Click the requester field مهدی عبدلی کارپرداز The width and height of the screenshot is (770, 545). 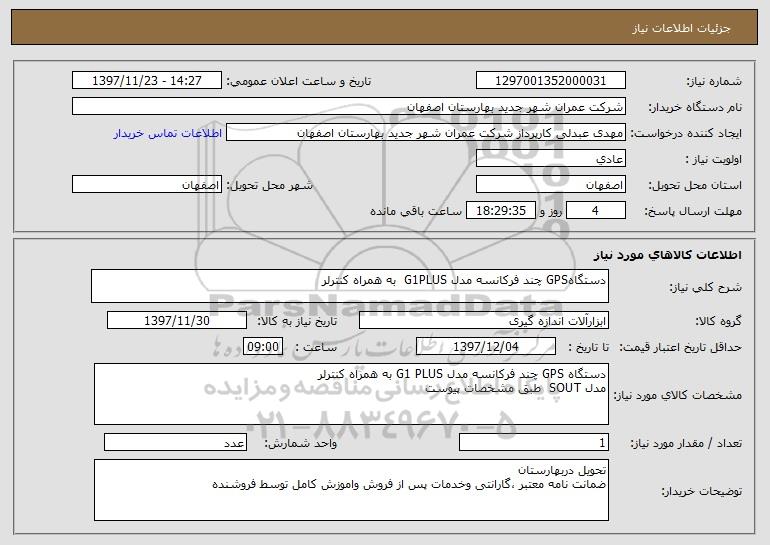tap(426, 133)
